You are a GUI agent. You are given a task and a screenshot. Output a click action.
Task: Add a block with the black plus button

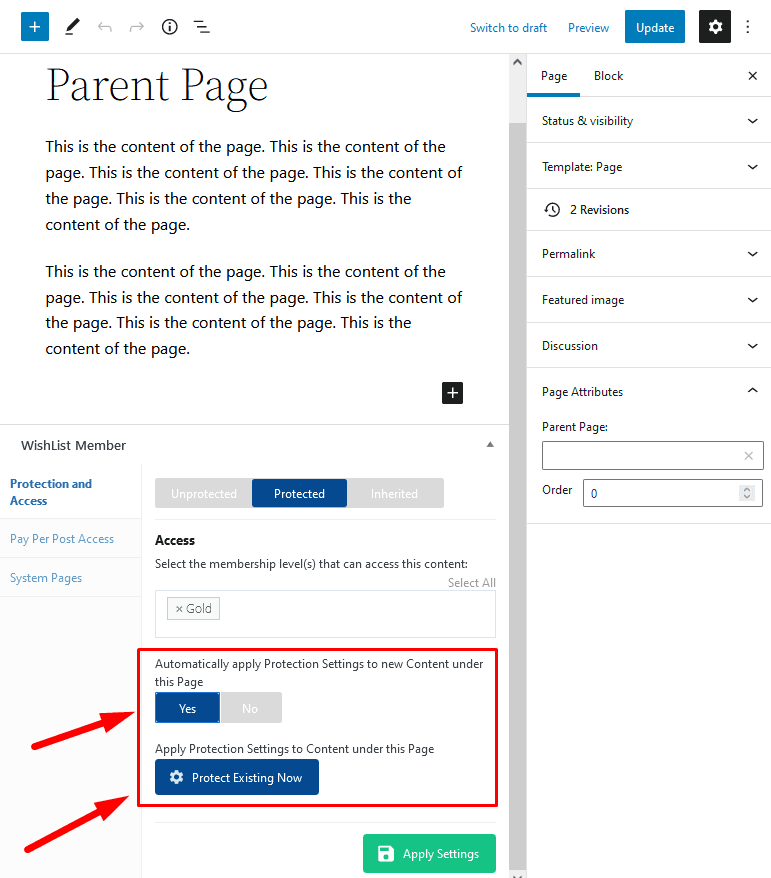(452, 393)
